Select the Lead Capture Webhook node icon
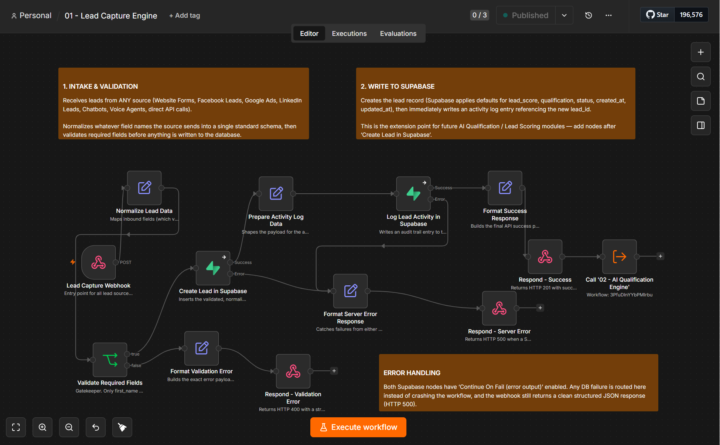The height and width of the screenshot is (445, 720). tap(98, 262)
